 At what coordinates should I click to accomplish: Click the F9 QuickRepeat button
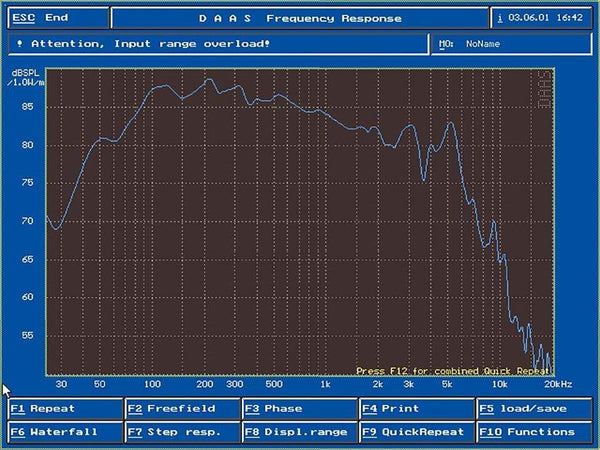(x=415, y=432)
